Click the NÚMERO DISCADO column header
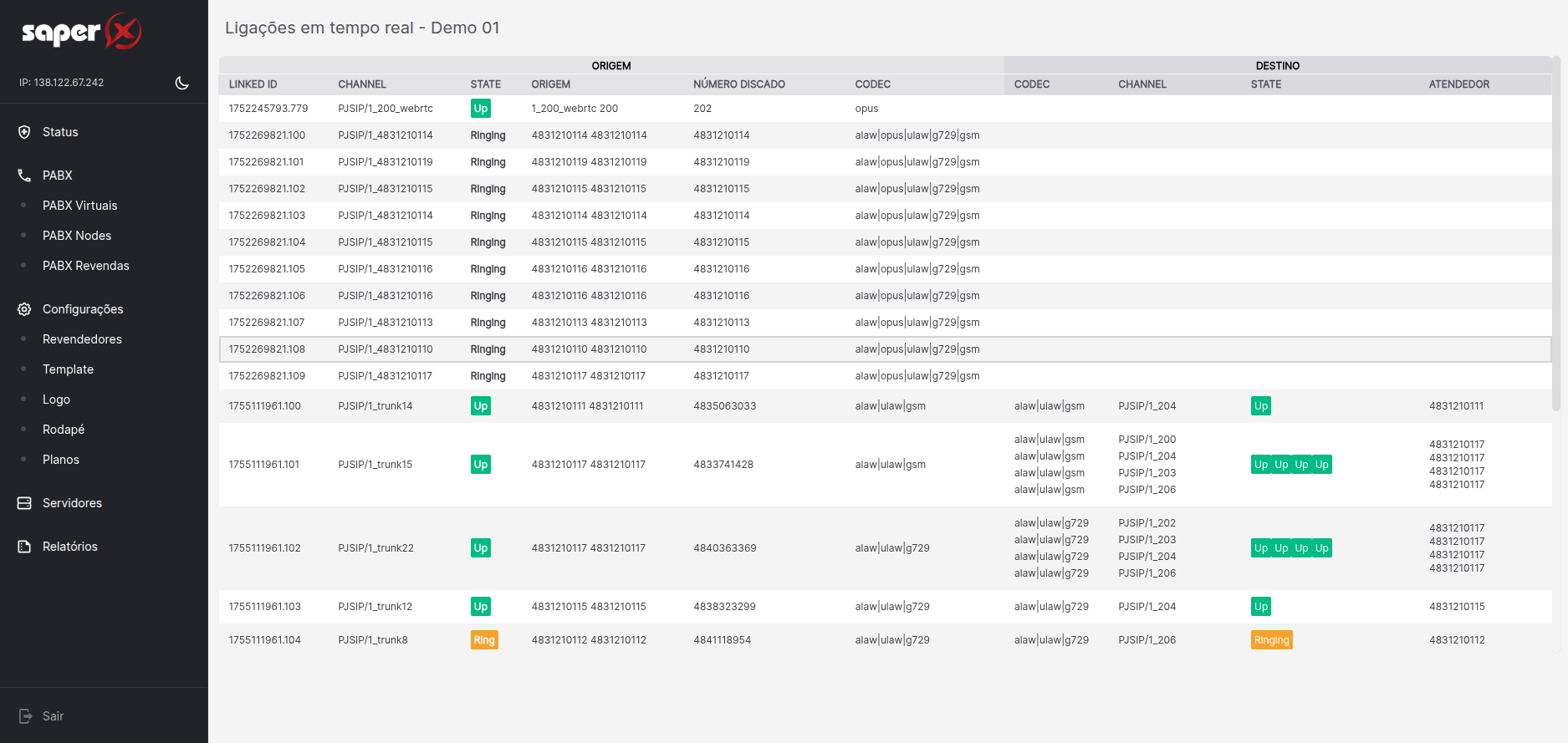The image size is (1568, 743). tap(738, 84)
